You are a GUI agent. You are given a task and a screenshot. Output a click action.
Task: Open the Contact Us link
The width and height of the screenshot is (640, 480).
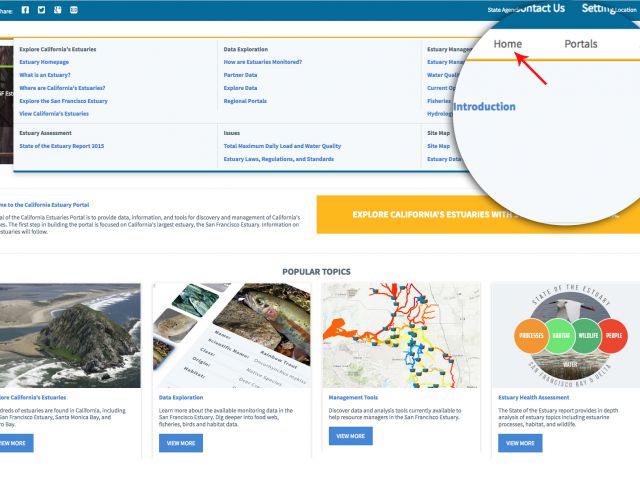[x=541, y=8]
